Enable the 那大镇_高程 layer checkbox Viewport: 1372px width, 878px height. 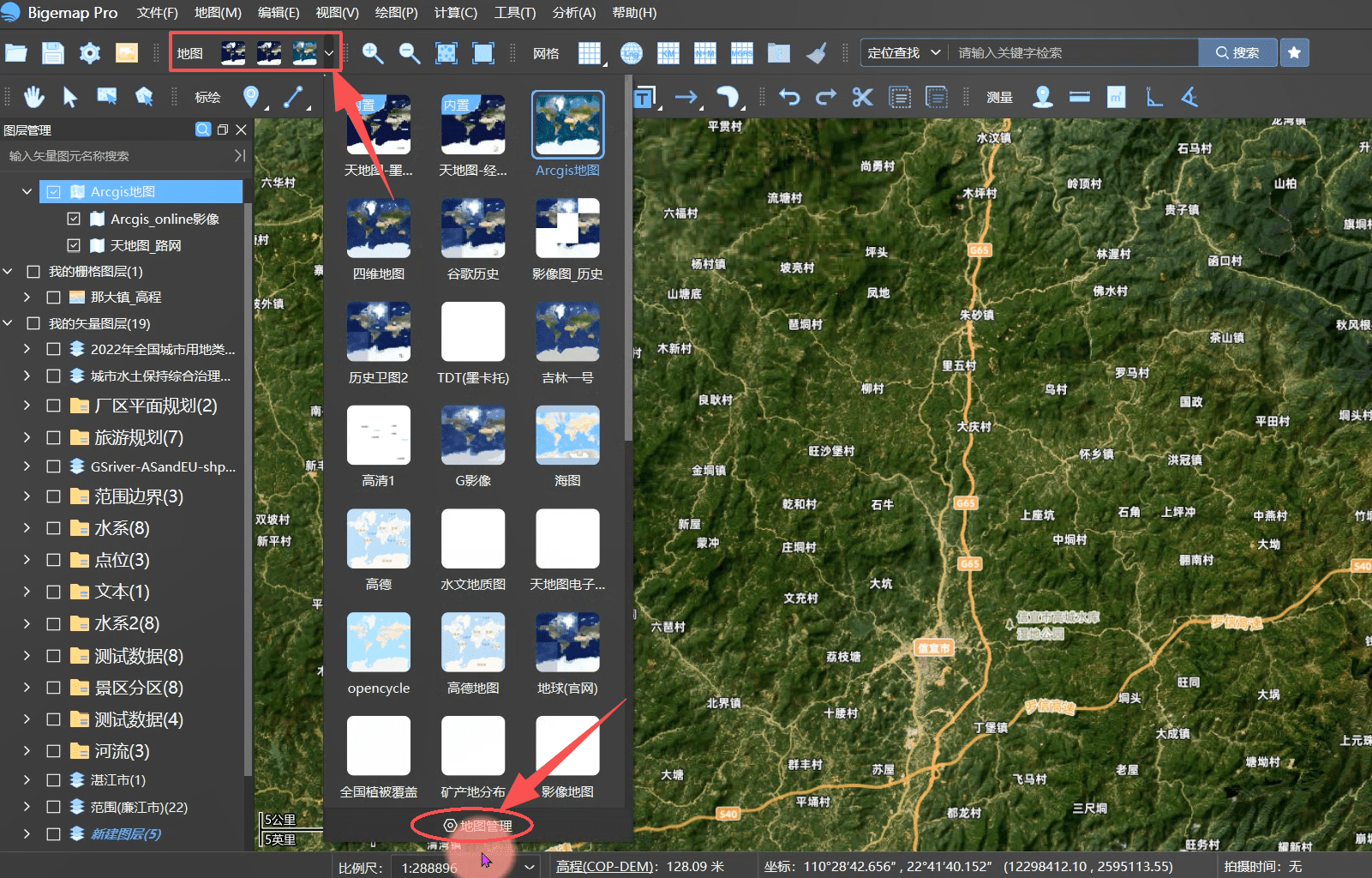click(53, 298)
